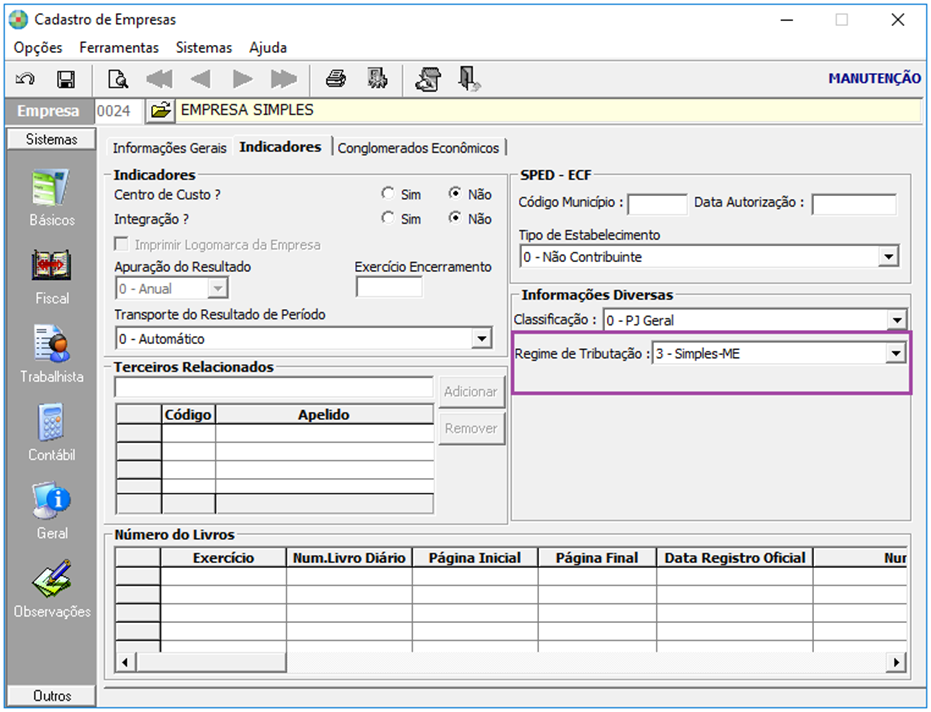
Task: Open Apuração do Resultado dropdown
Action: [218, 289]
